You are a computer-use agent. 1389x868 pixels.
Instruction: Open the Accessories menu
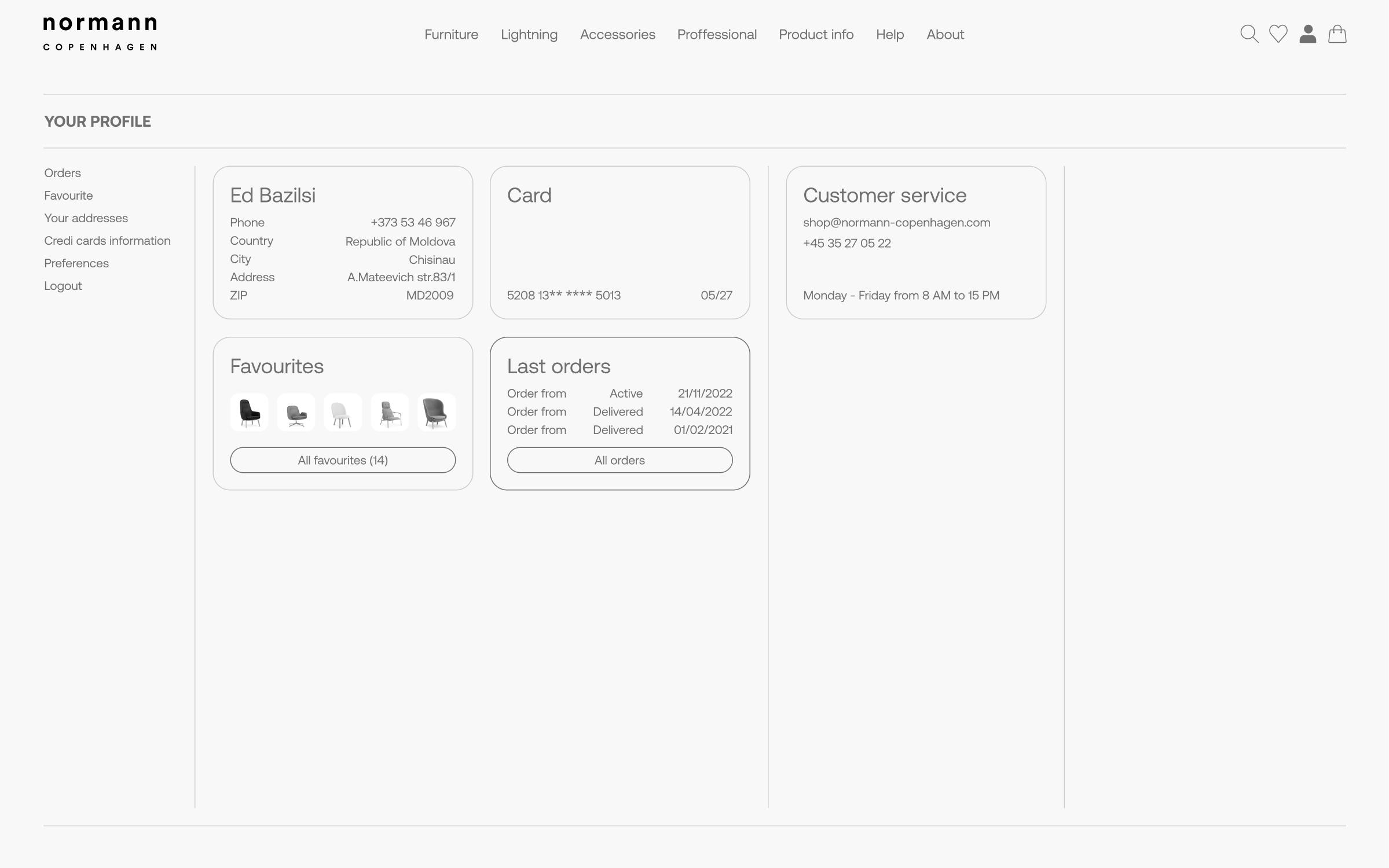617,34
